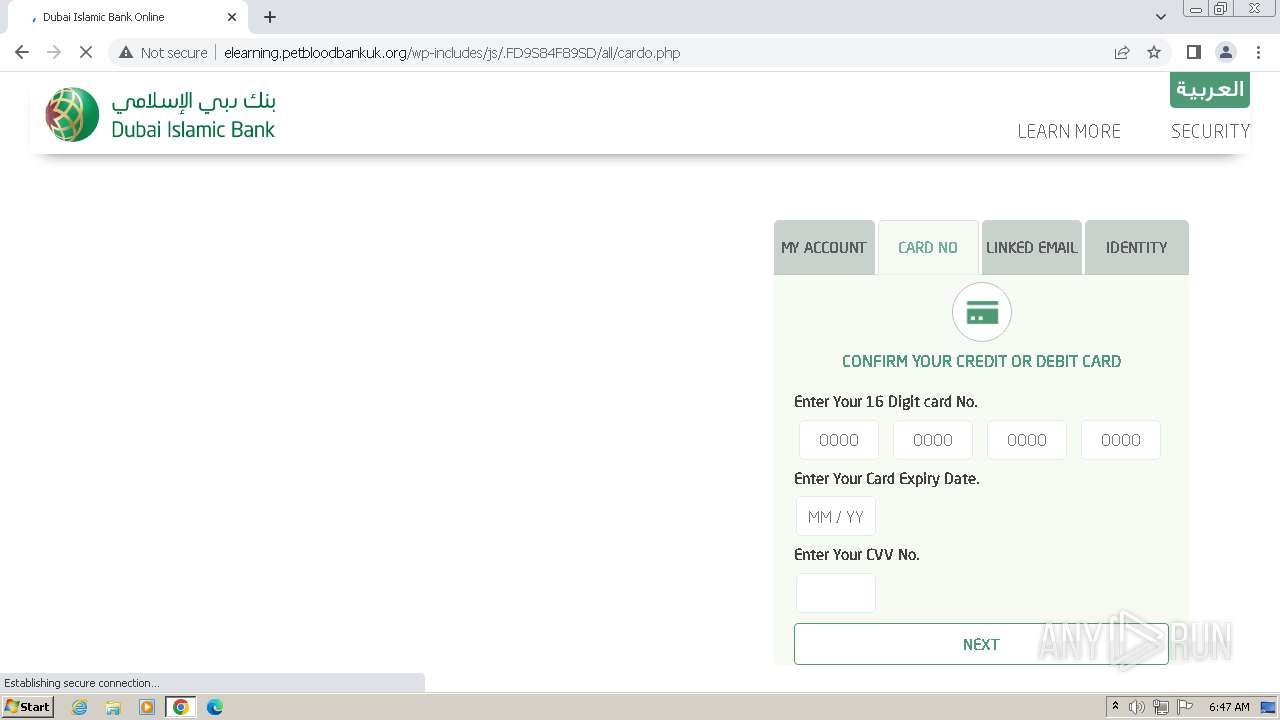Viewport: 1280px width, 720px height.
Task: Click the MM / YY expiry field
Action: click(836, 517)
